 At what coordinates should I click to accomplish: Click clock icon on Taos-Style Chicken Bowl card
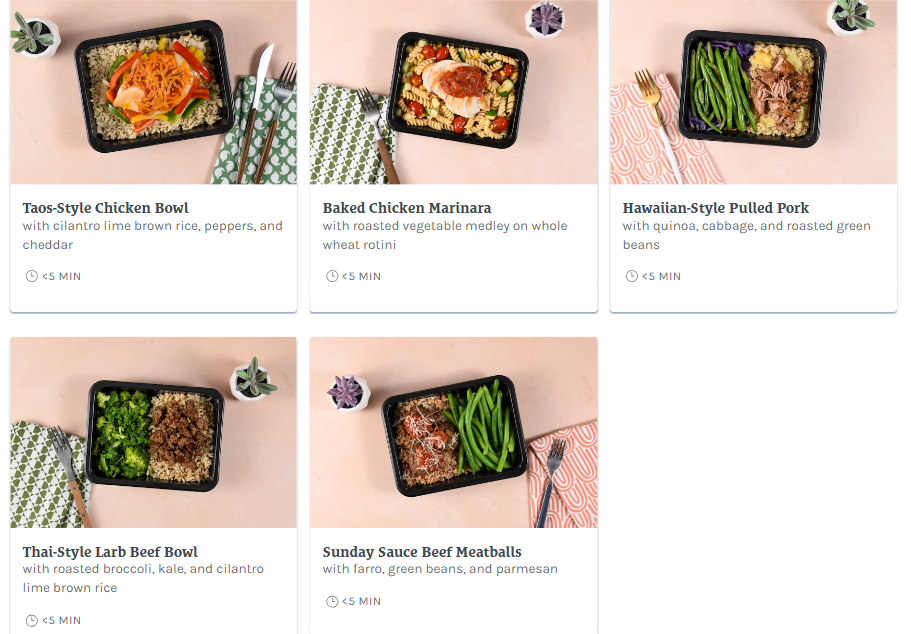tap(31, 277)
